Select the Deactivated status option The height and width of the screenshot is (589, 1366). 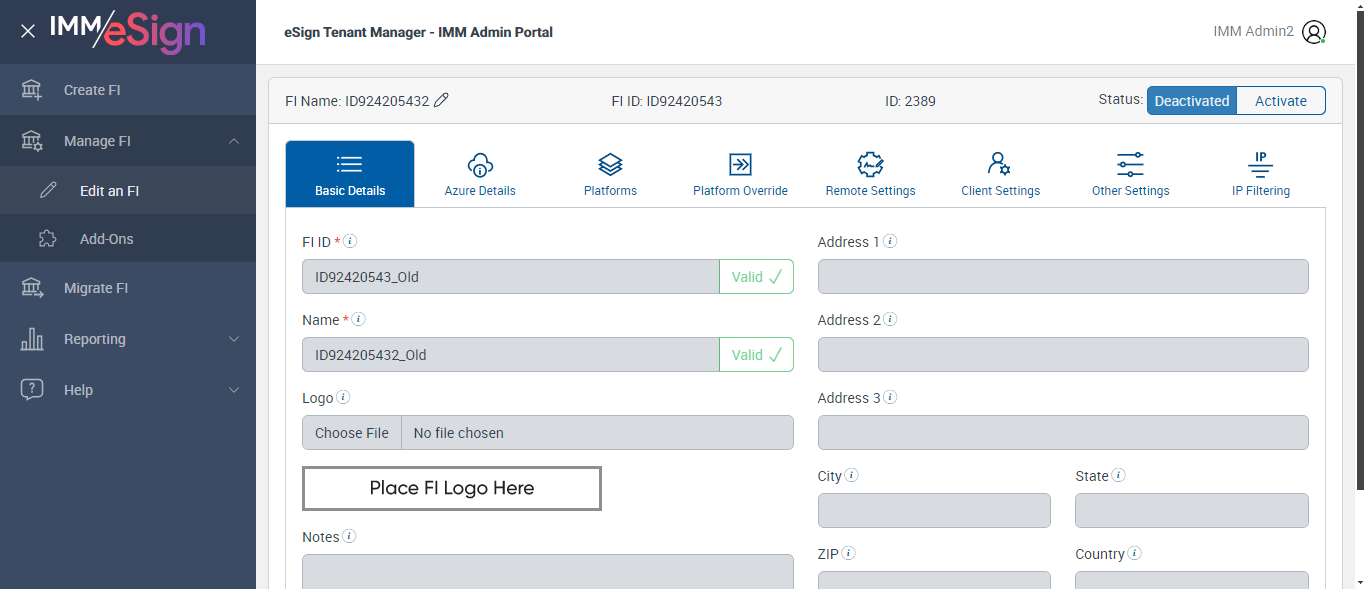pyautogui.click(x=1191, y=101)
